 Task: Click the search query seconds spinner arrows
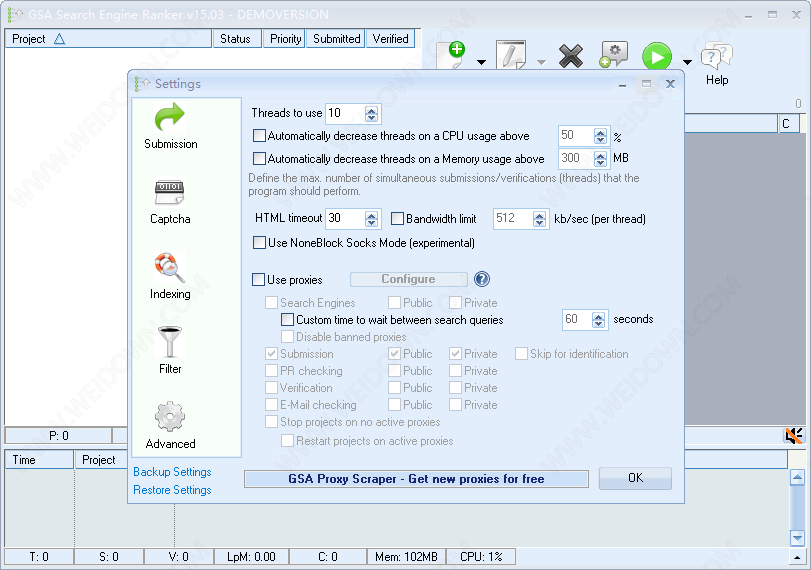click(598, 320)
